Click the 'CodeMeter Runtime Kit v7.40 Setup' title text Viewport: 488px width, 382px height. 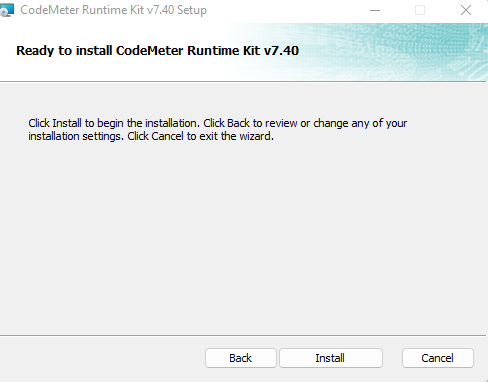pyautogui.click(x=114, y=10)
